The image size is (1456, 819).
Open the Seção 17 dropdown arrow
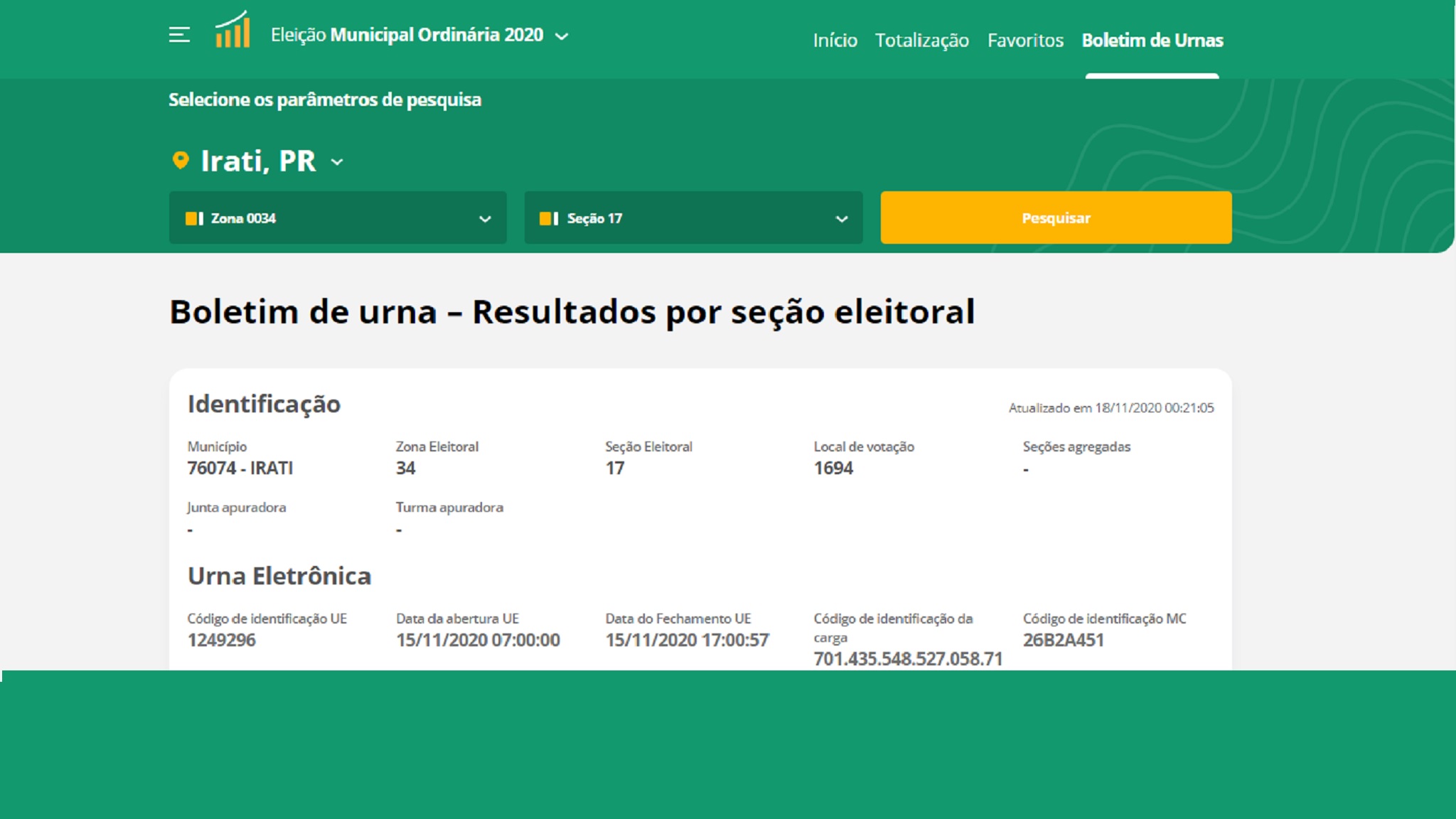[842, 219]
